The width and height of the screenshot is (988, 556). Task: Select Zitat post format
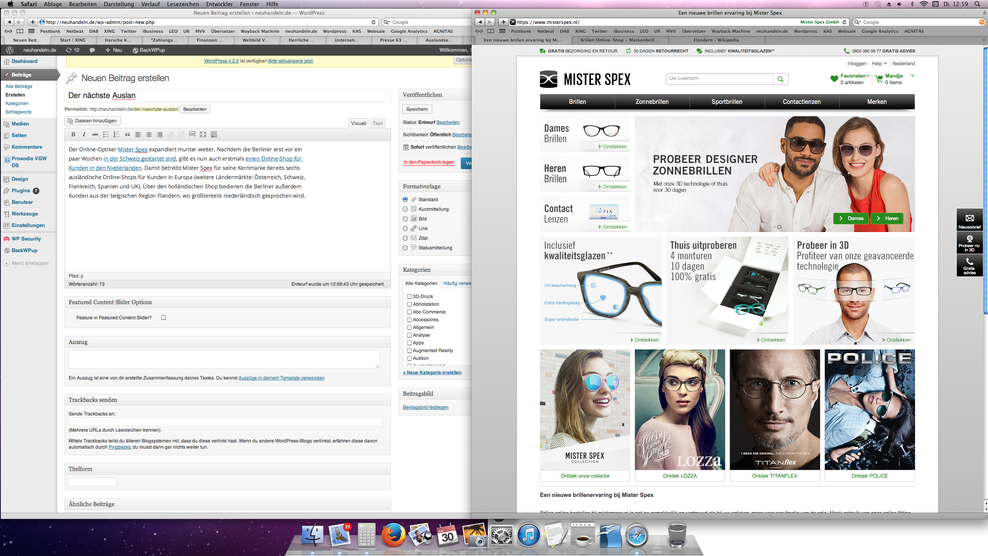coord(405,238)
